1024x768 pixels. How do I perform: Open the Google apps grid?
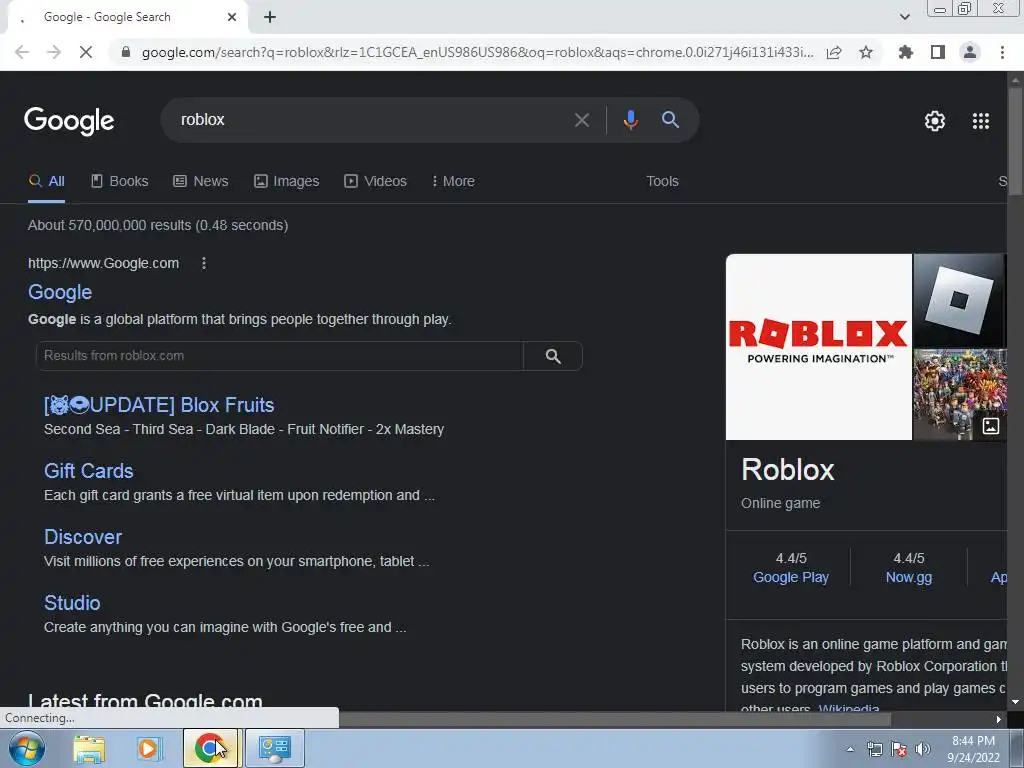(x=981, y=121)
